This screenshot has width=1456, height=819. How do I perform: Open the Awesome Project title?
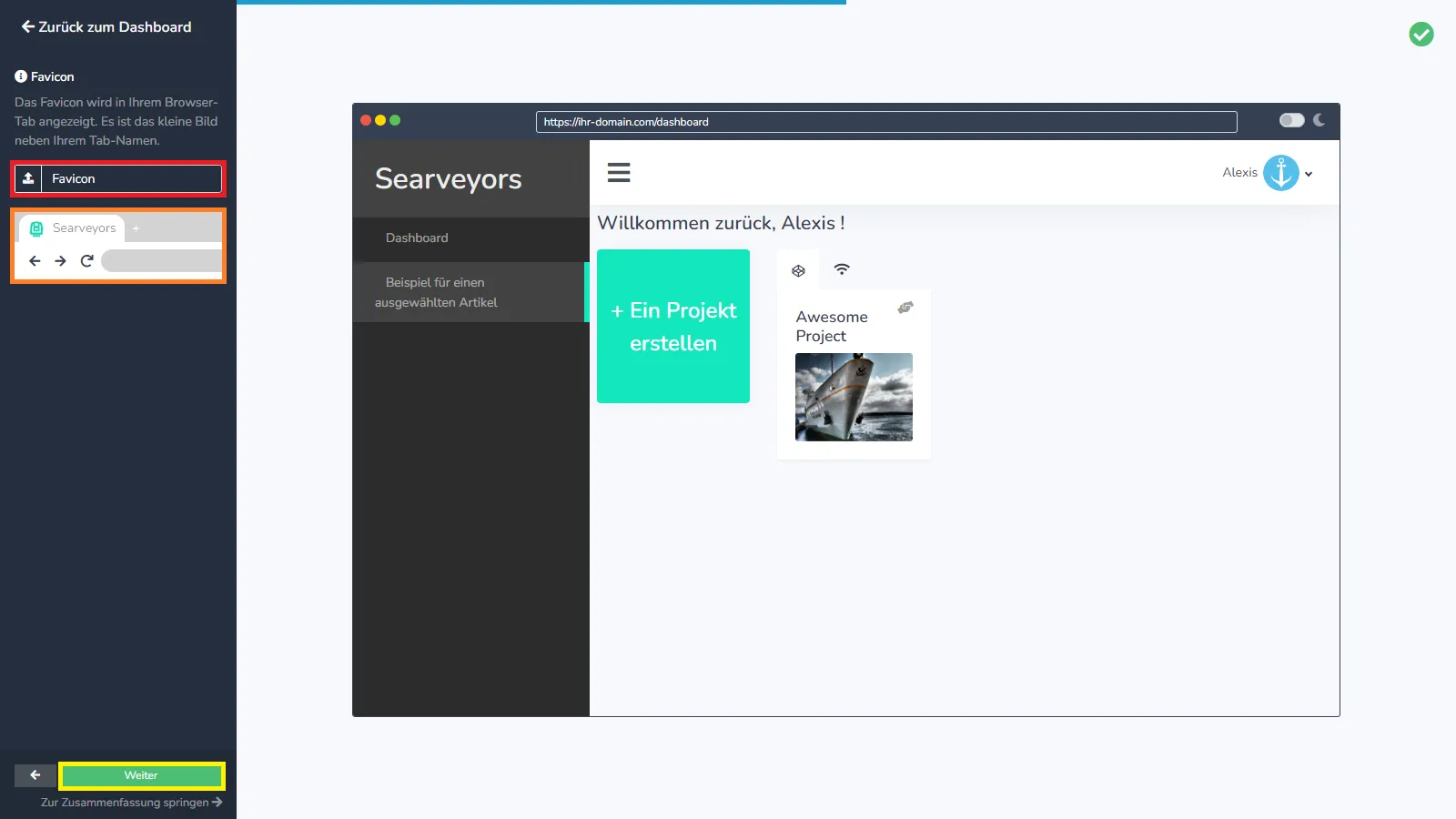point(832,327)
